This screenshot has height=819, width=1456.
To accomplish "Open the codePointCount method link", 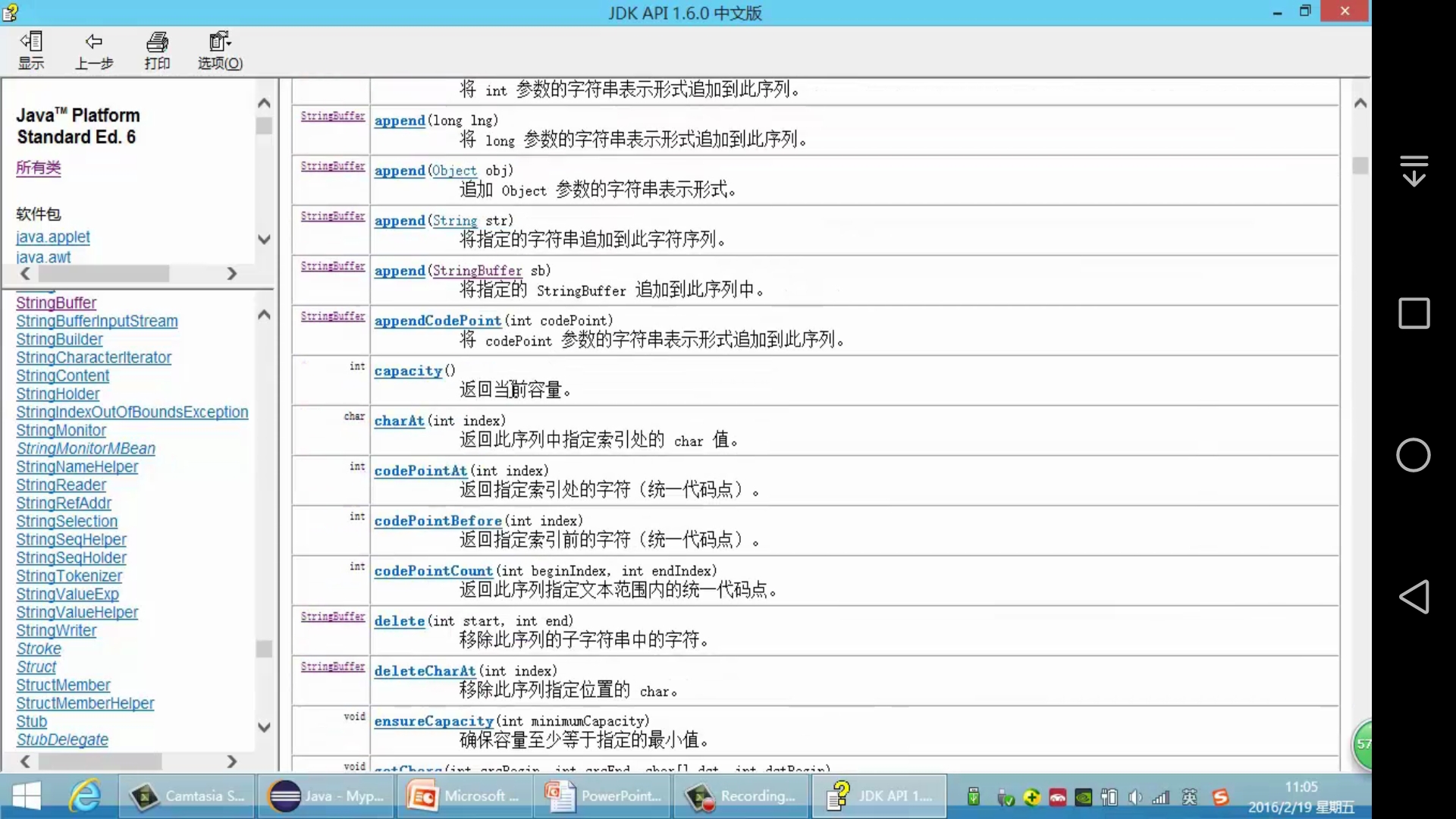I will point(433,571).
